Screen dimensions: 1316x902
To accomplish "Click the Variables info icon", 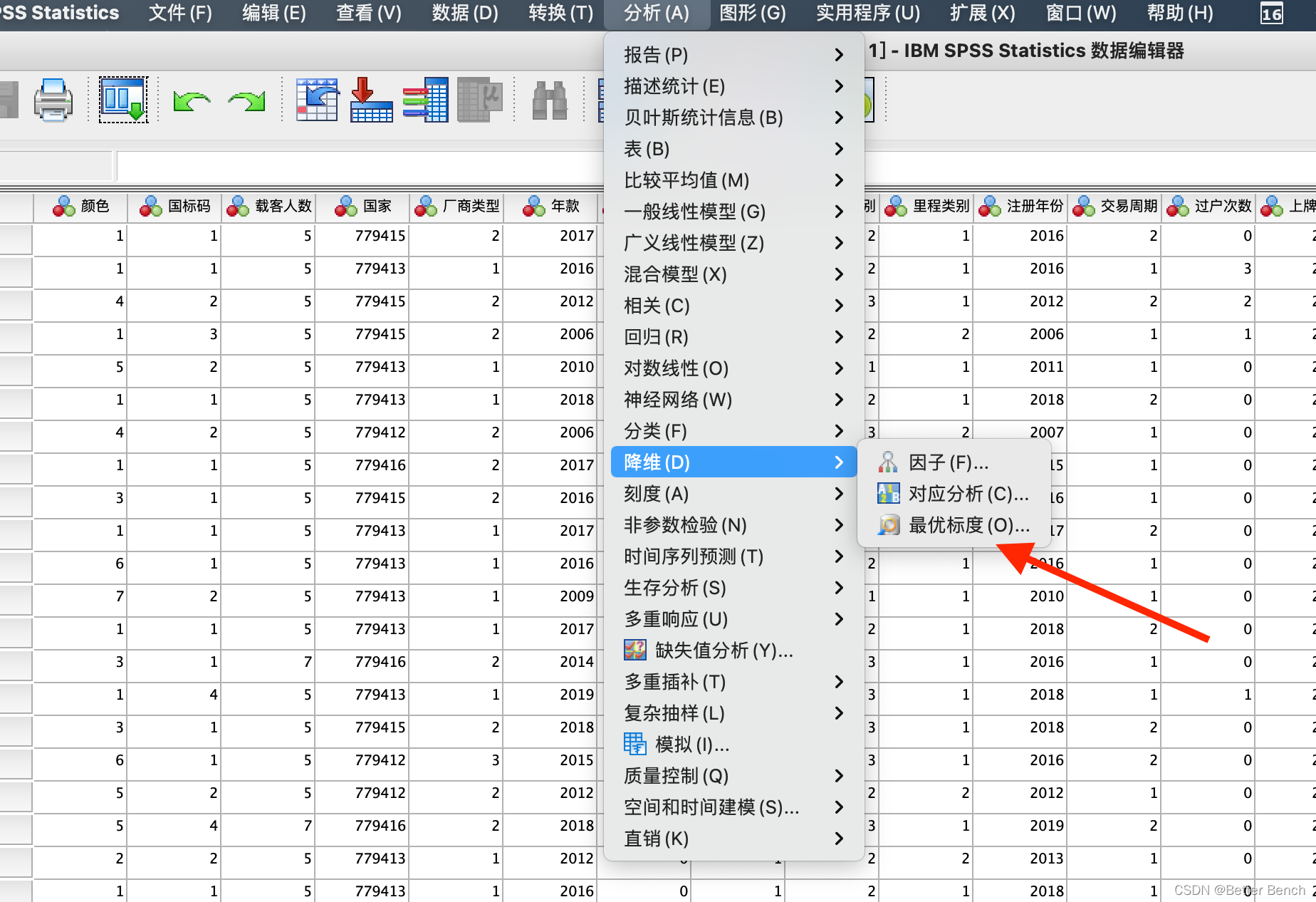I will (426, 100).
